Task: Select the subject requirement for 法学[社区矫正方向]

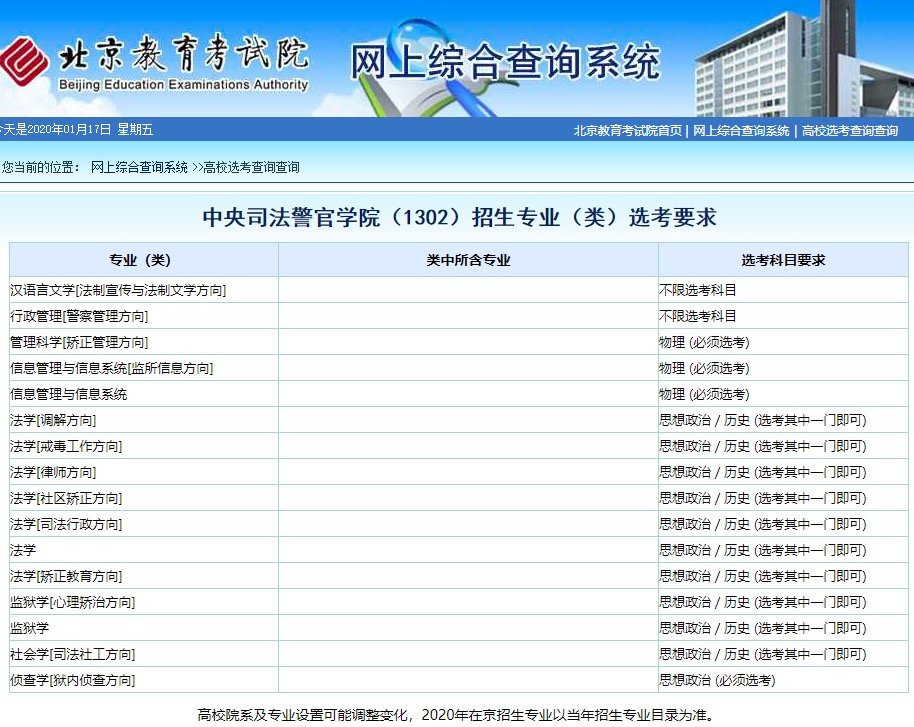Action: point(763,498)
